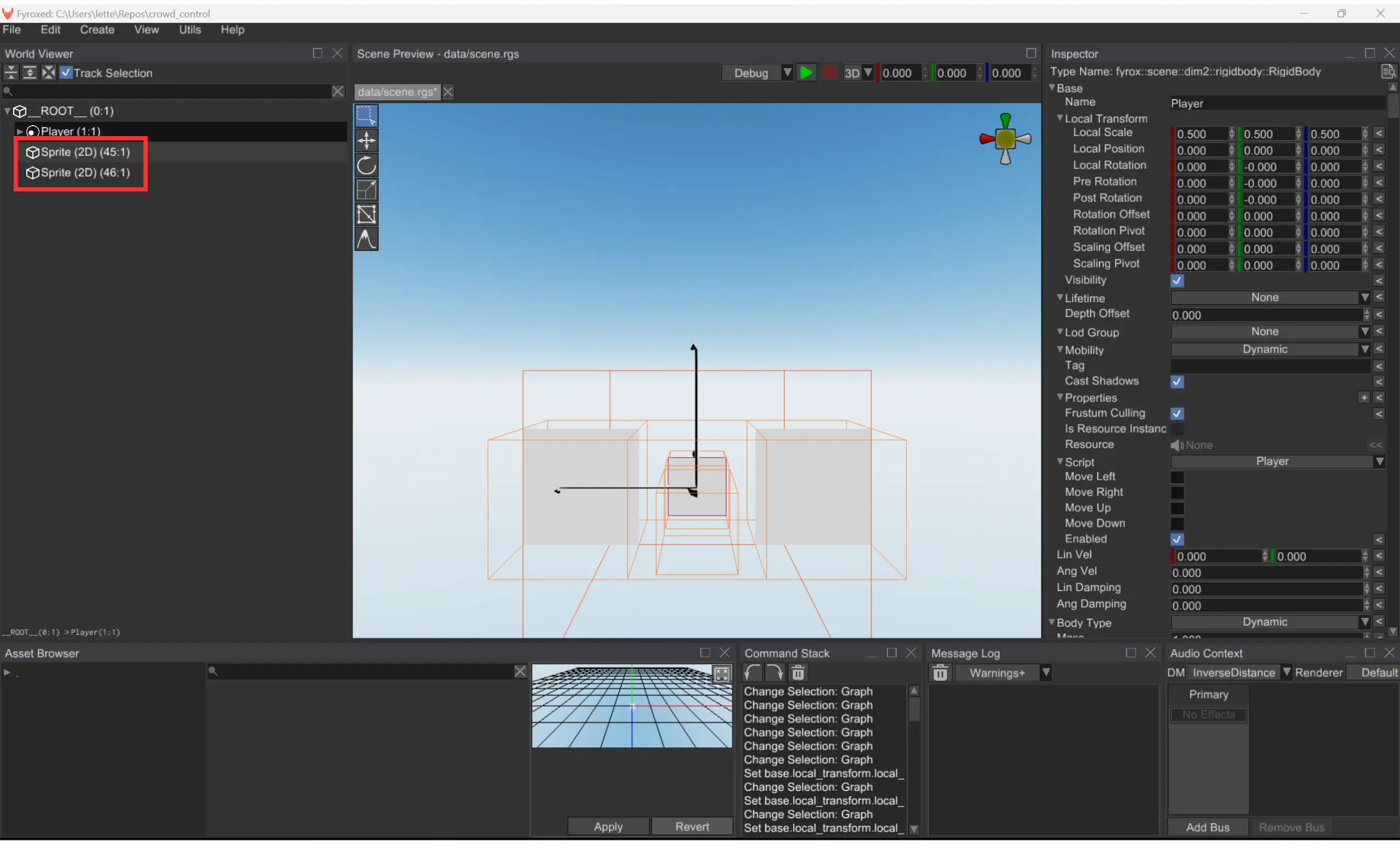
Task: Toggle the Move Left checkbox
Action: click(x=1177, y=477)
